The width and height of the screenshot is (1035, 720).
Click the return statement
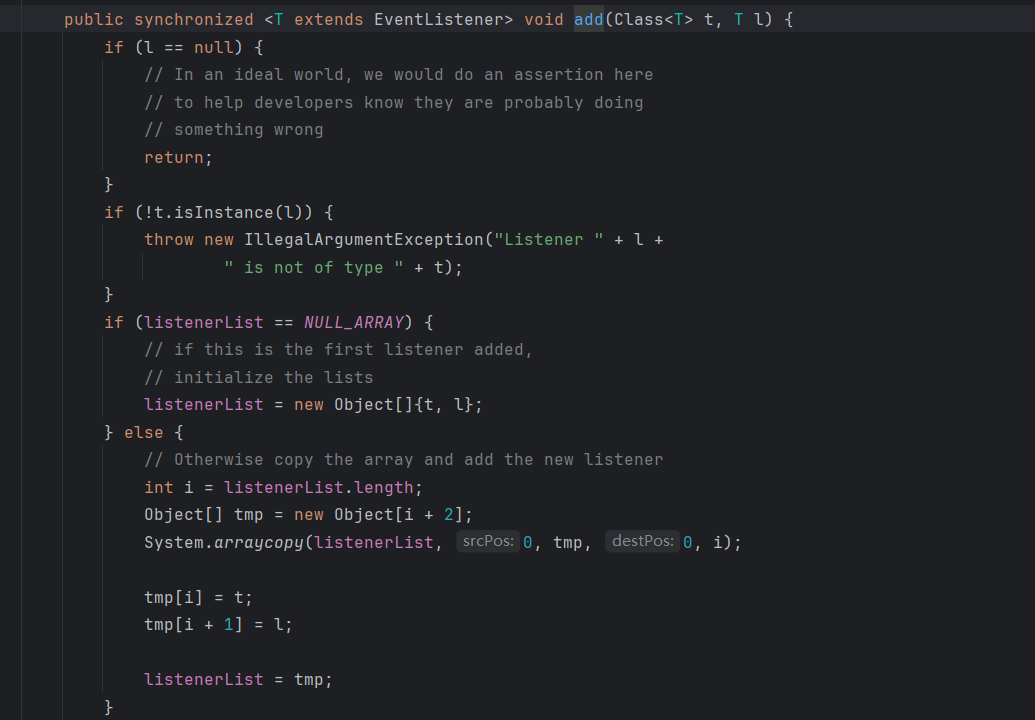click(x=178, y=157)
